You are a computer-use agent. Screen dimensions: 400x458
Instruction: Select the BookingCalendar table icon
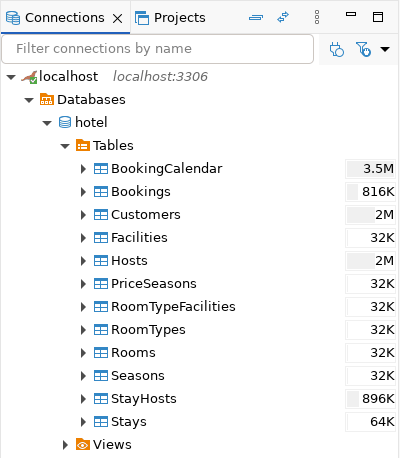coord(101,169)
